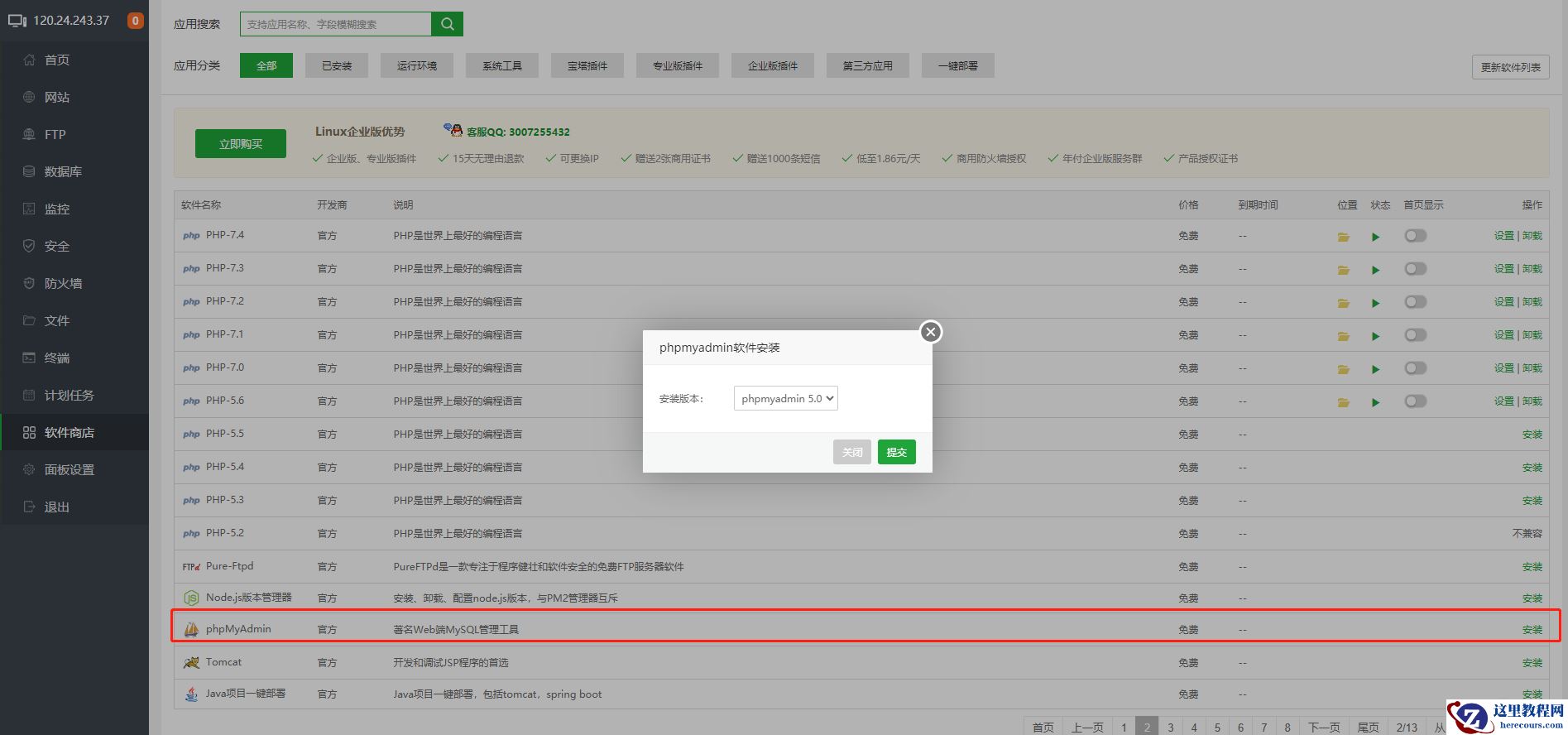Screen dimensions: 1568x735
Task: Open 面板设置 in the sidebar
Action: [74, 469]
